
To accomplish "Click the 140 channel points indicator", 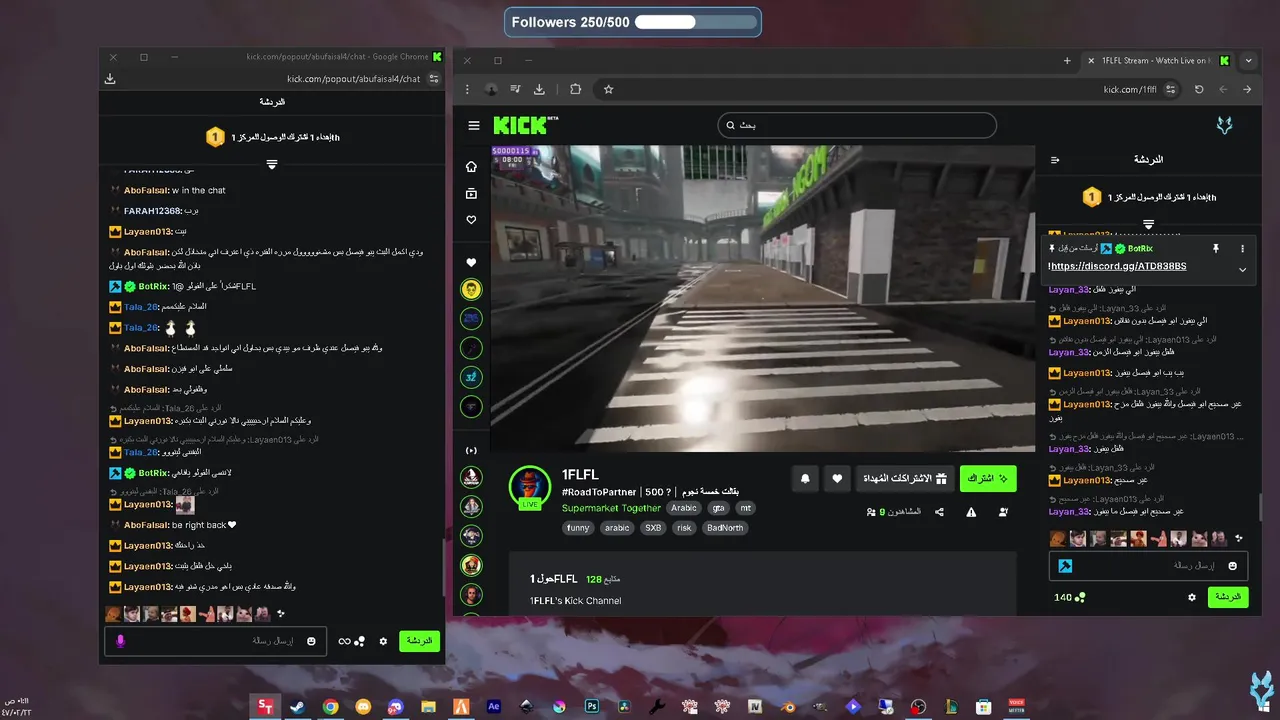I will pos(1069,597).
